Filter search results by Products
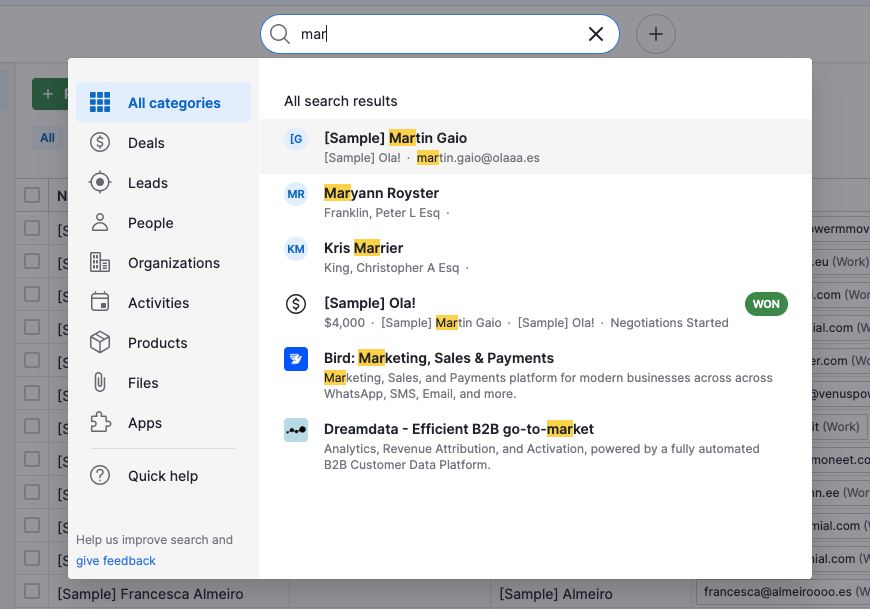This screenshot has height=609, width=870. coord(163,342)
